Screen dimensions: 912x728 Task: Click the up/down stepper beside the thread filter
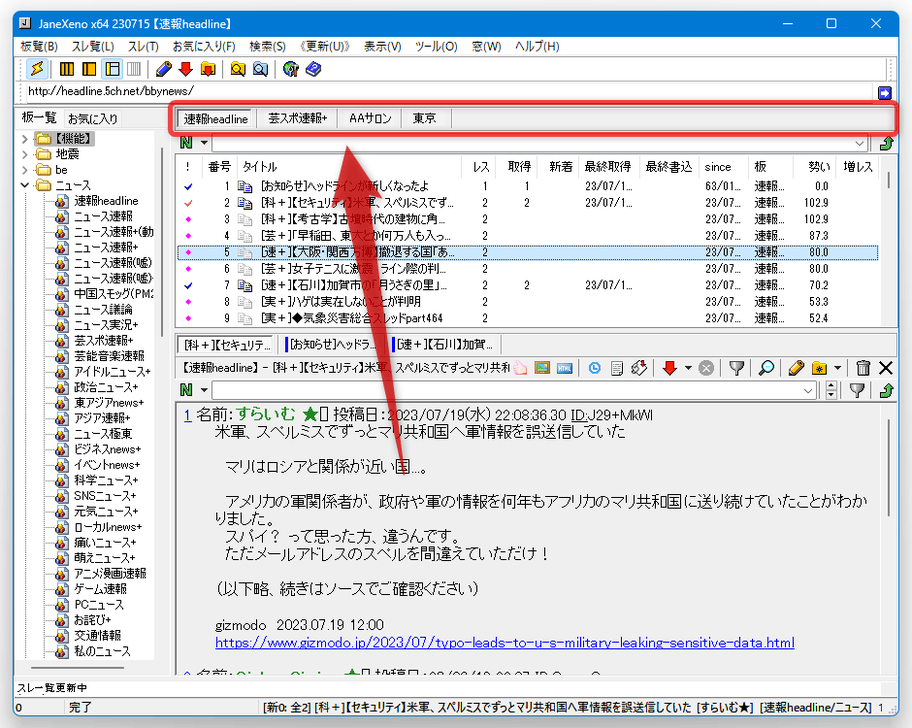(832, 391)
